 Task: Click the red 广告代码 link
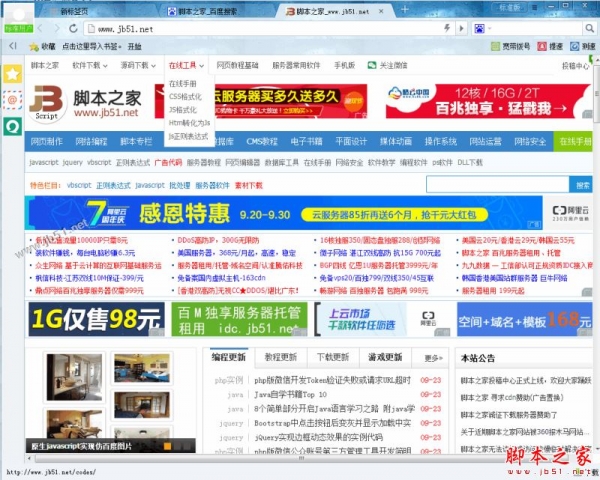(168, 162)
